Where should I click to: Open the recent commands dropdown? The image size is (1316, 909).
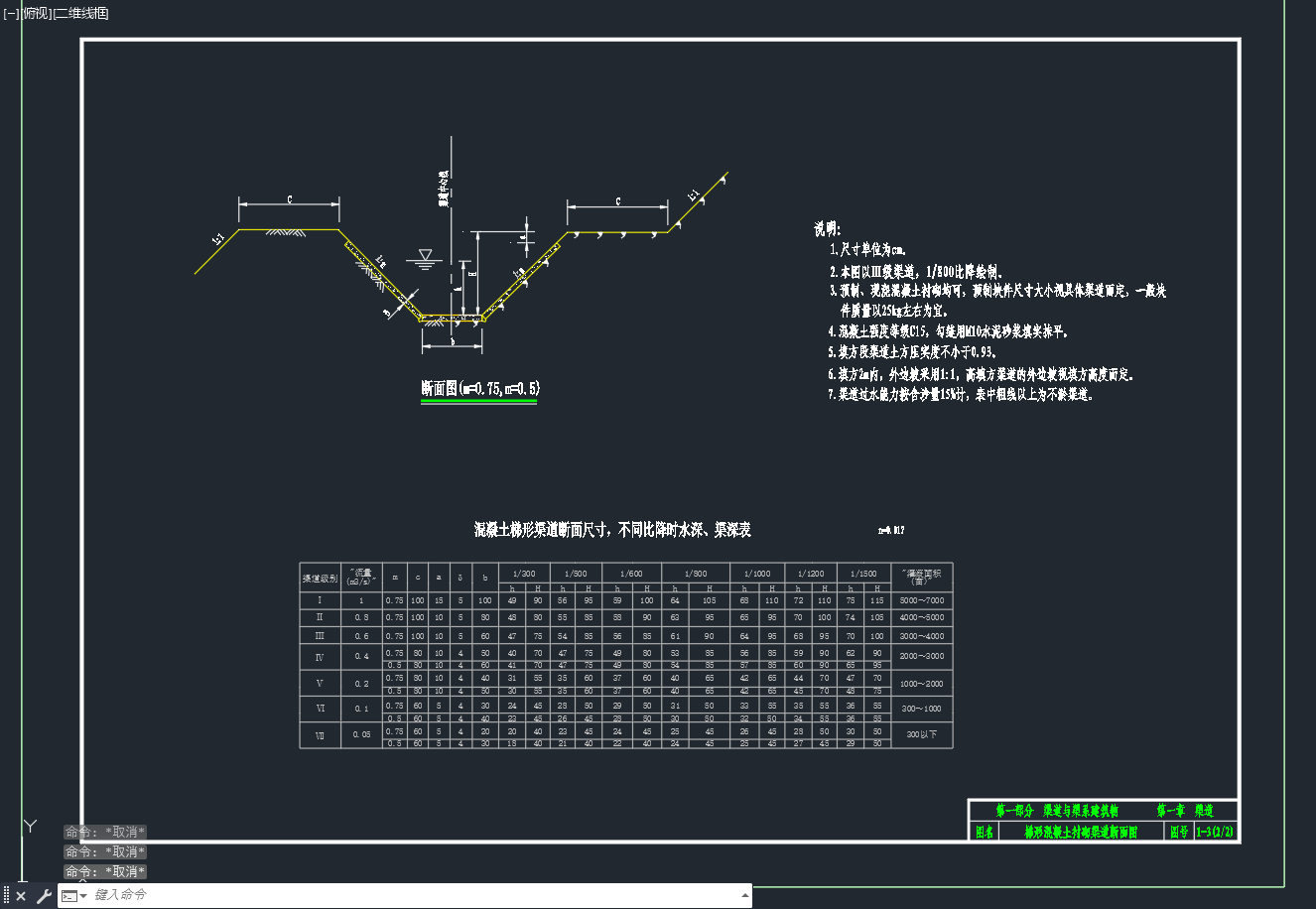pos(73,895)
